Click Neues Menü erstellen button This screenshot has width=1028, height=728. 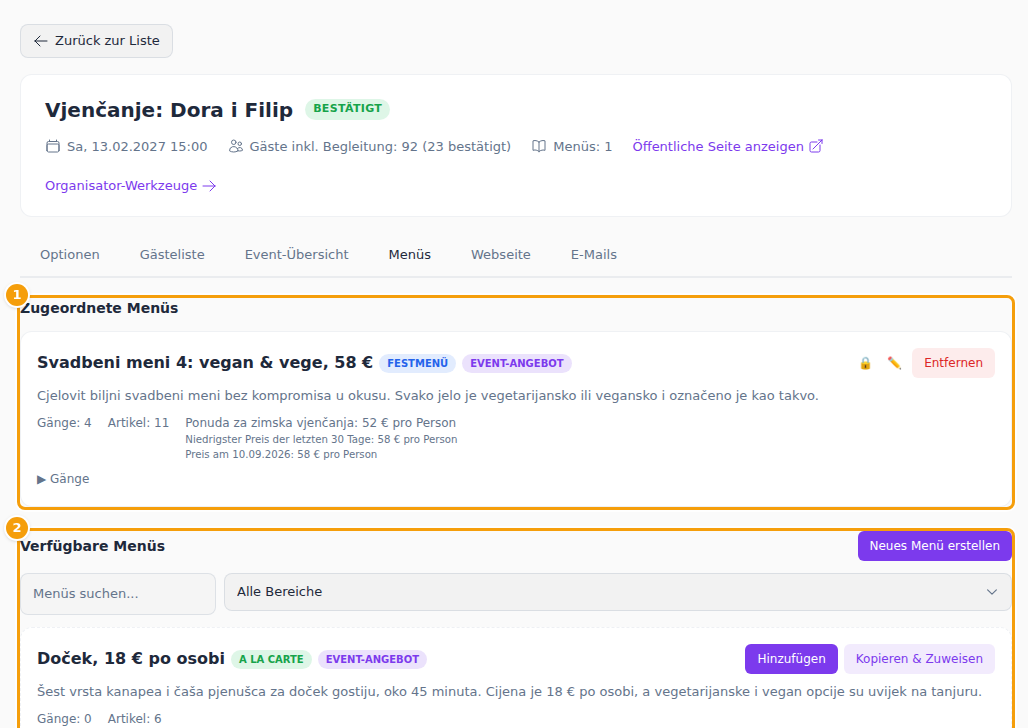click(x=934, y=546)
